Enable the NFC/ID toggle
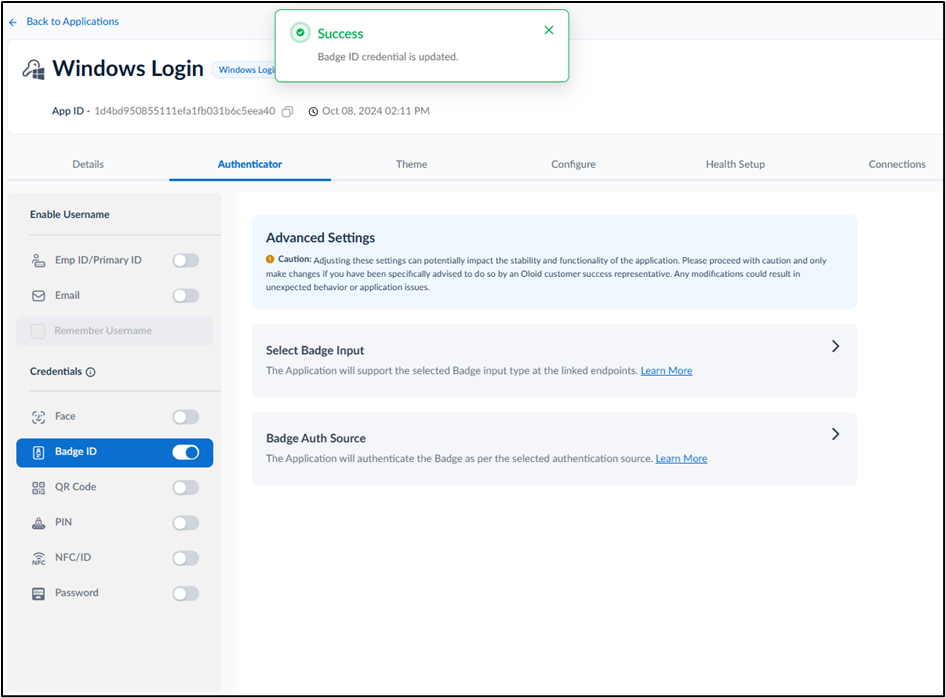Viewport: 946px width, 698px height. click(x=186, y=558)
